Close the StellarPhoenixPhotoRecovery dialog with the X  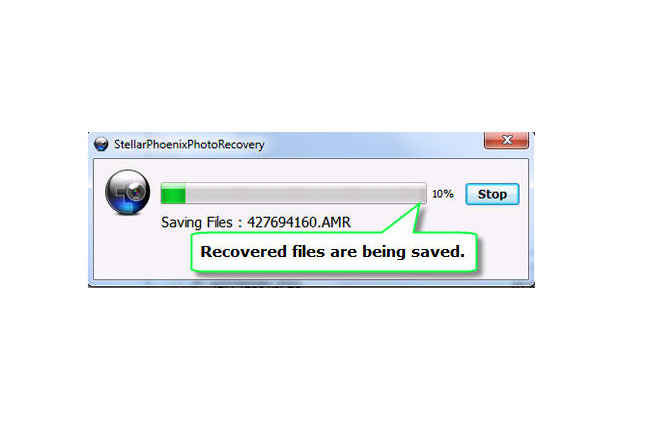tap(506, 140)
